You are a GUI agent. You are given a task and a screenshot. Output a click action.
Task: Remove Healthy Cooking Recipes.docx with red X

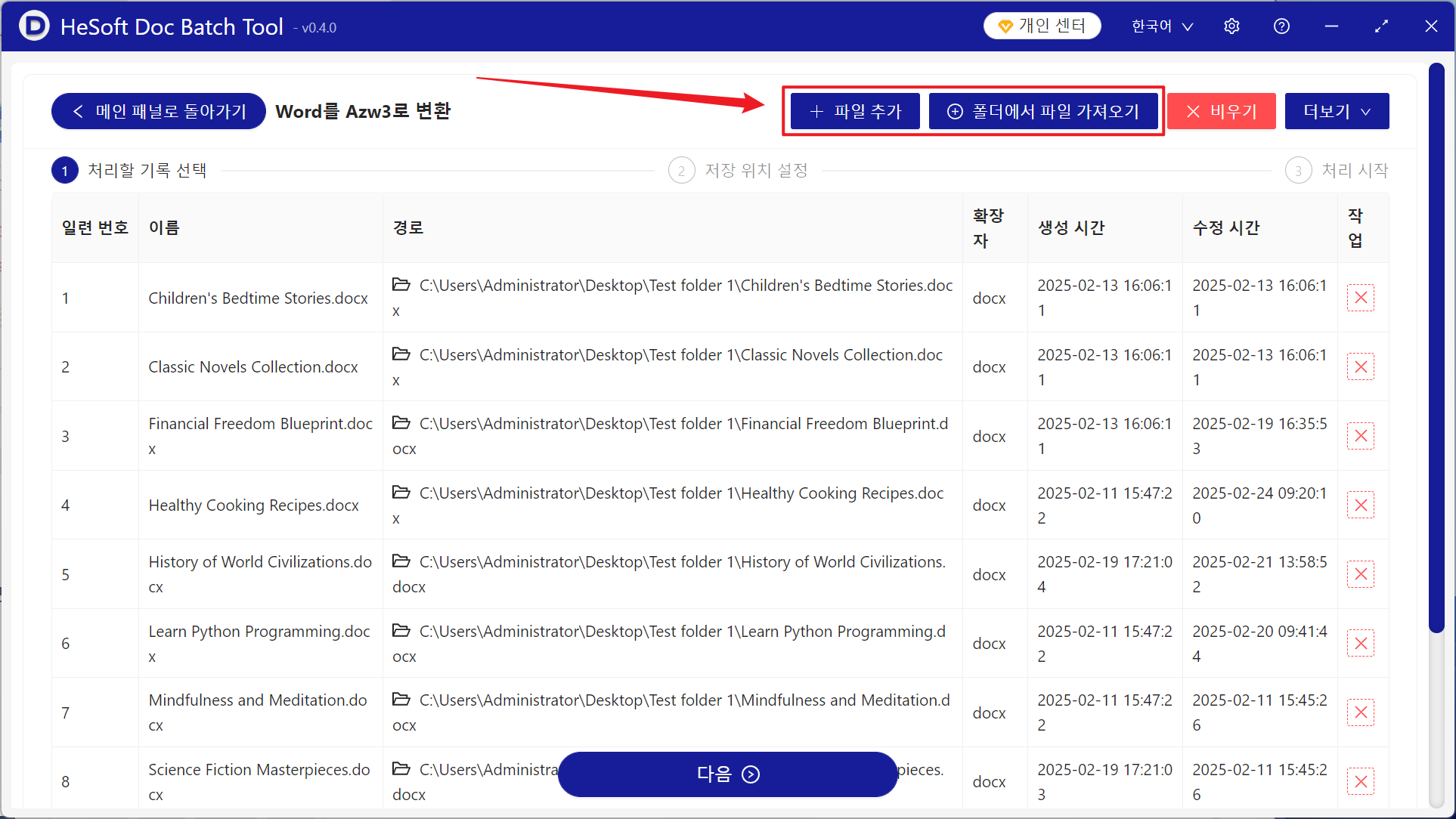click(x=1360, y=505)
